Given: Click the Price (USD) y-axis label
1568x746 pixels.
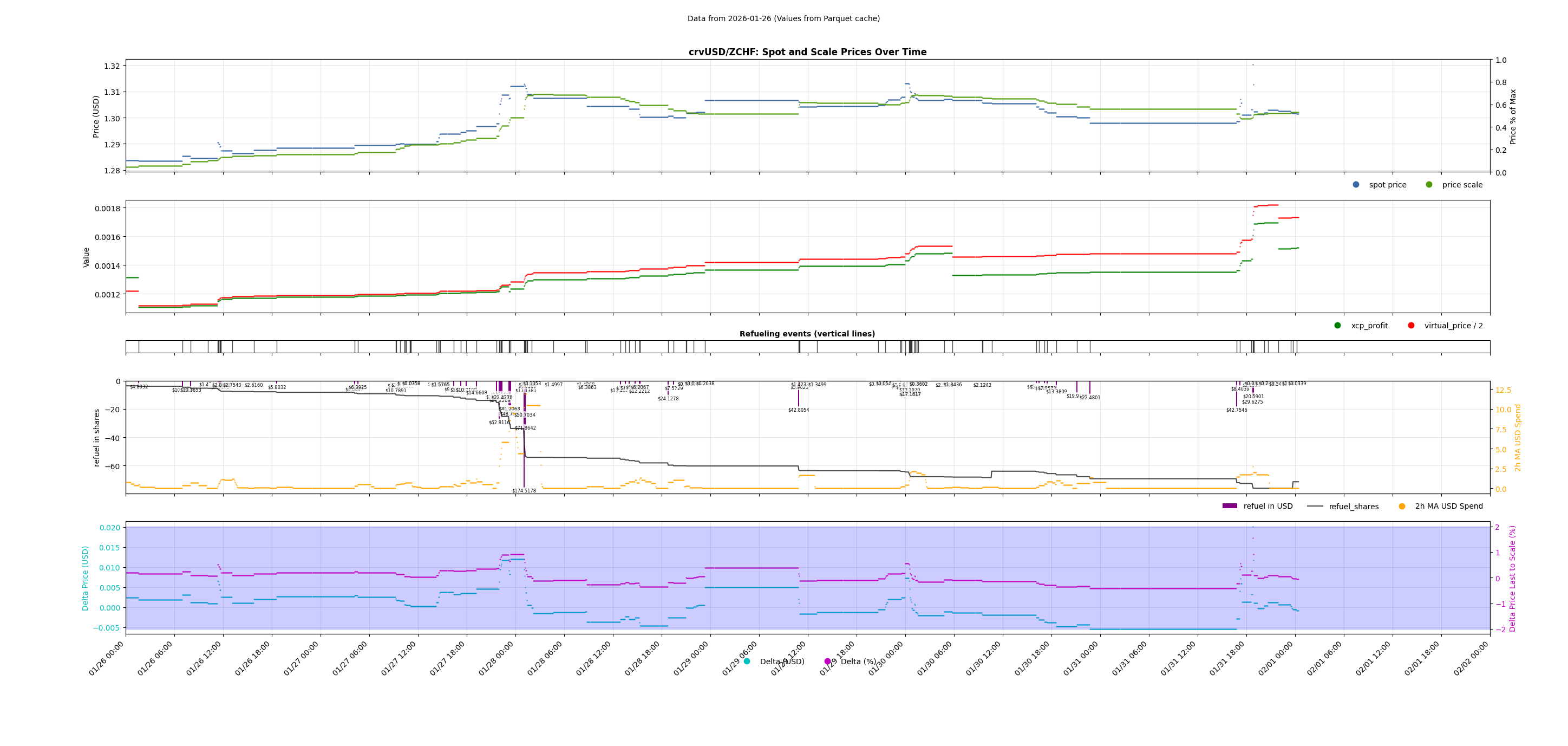Looking at the screenshot, I should [96, 116].
